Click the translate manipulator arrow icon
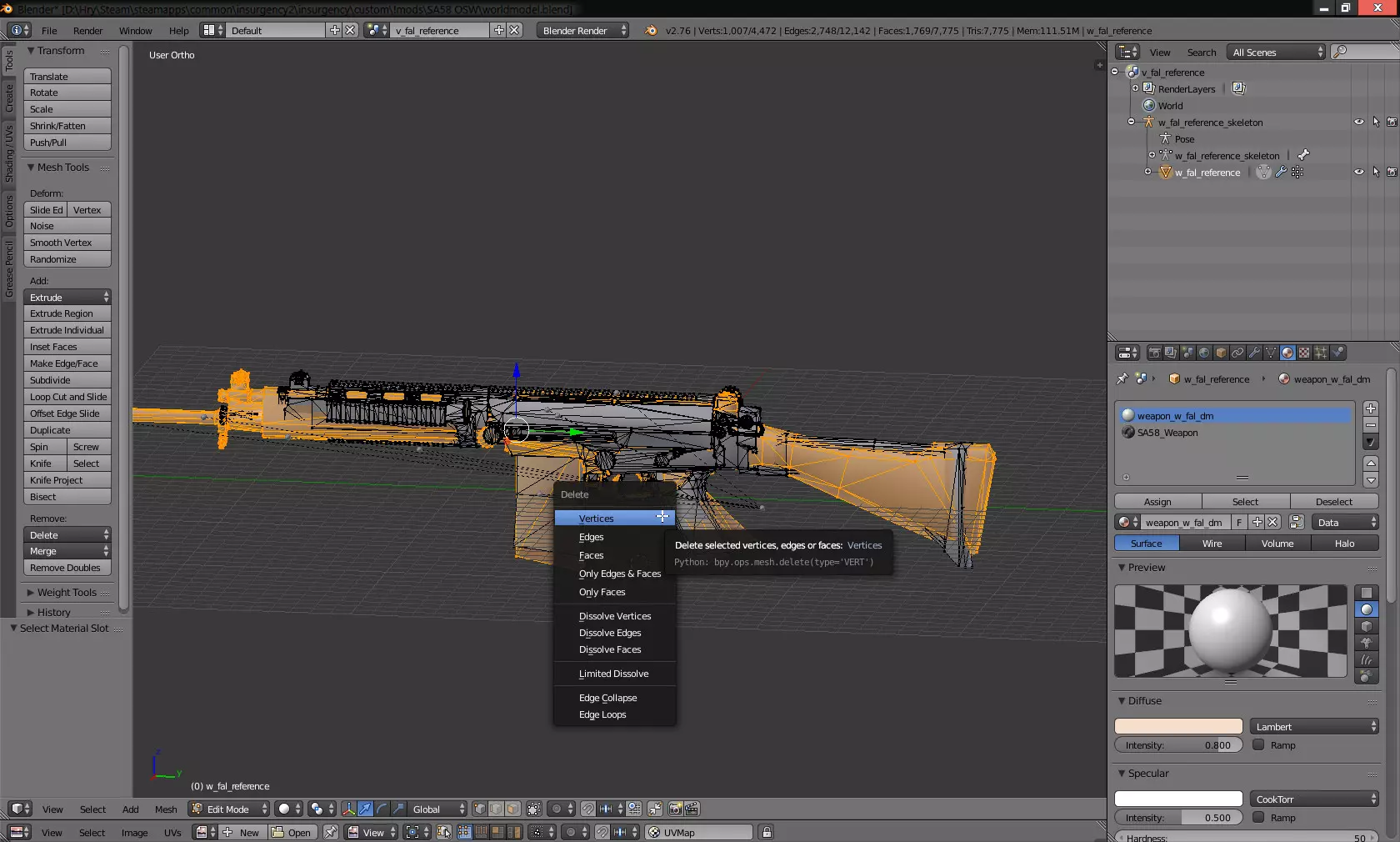 pyautogui.click(x=365, y=809)
